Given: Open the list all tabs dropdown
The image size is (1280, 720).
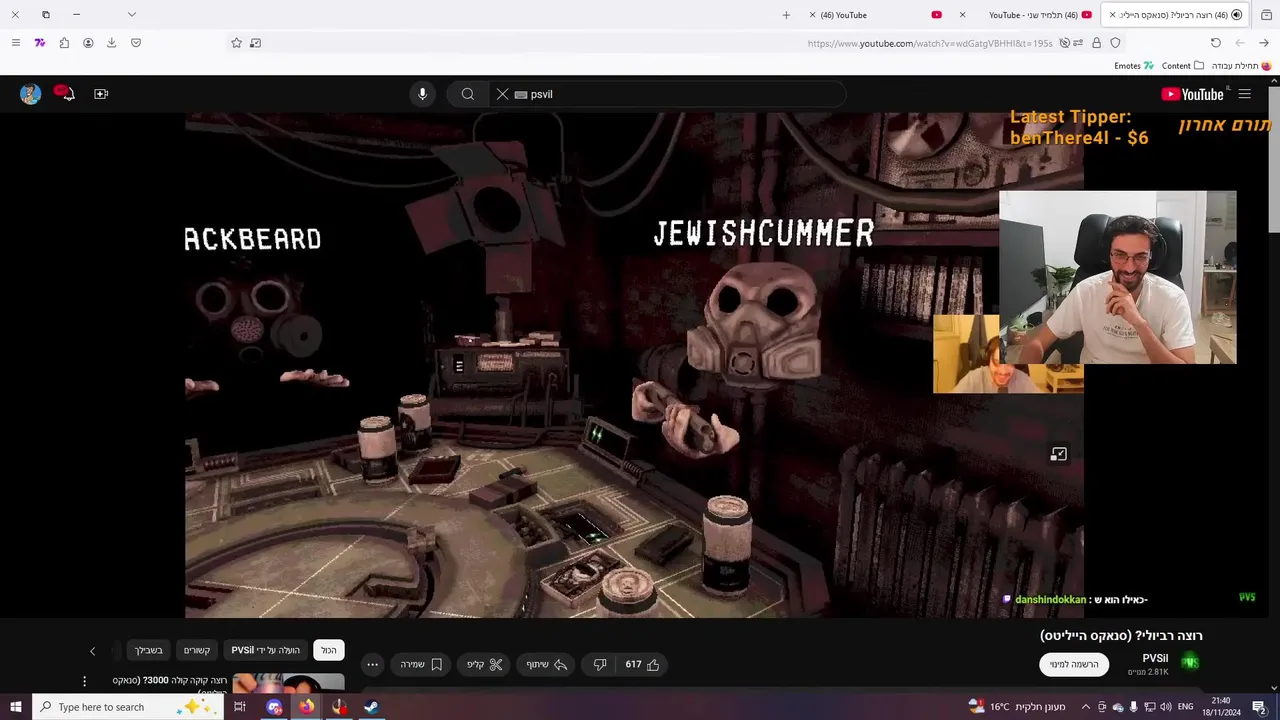Looking at the screenshot, I should [x=132, y=15].
